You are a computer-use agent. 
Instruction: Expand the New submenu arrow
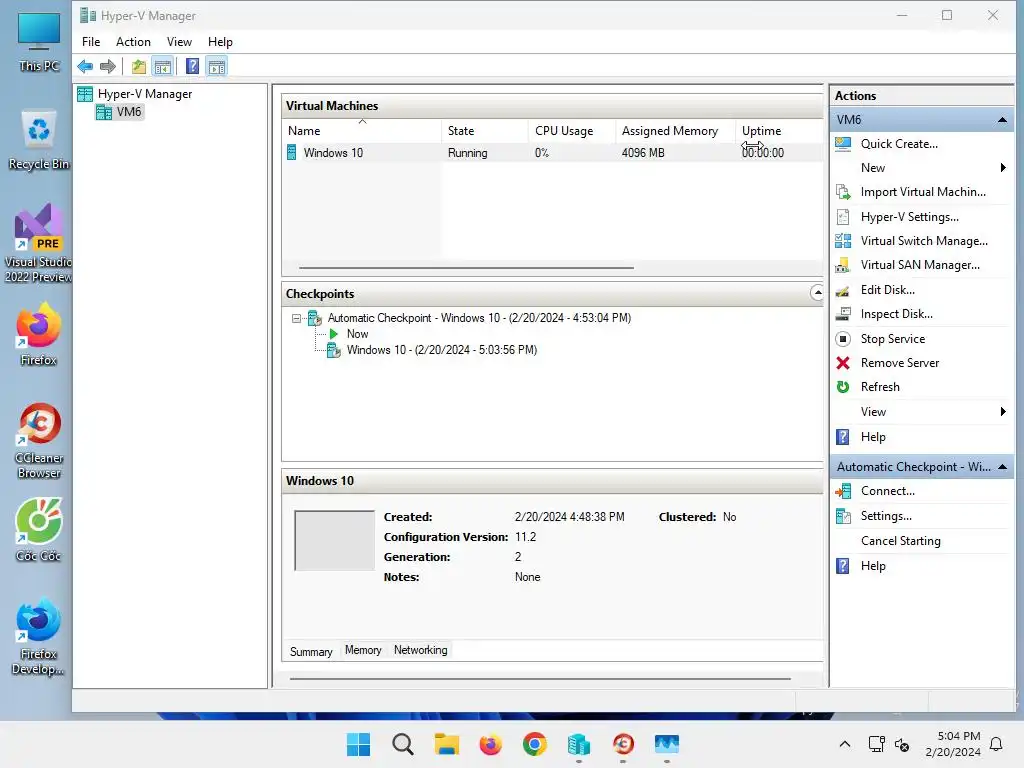click(x=1003, y=168)
